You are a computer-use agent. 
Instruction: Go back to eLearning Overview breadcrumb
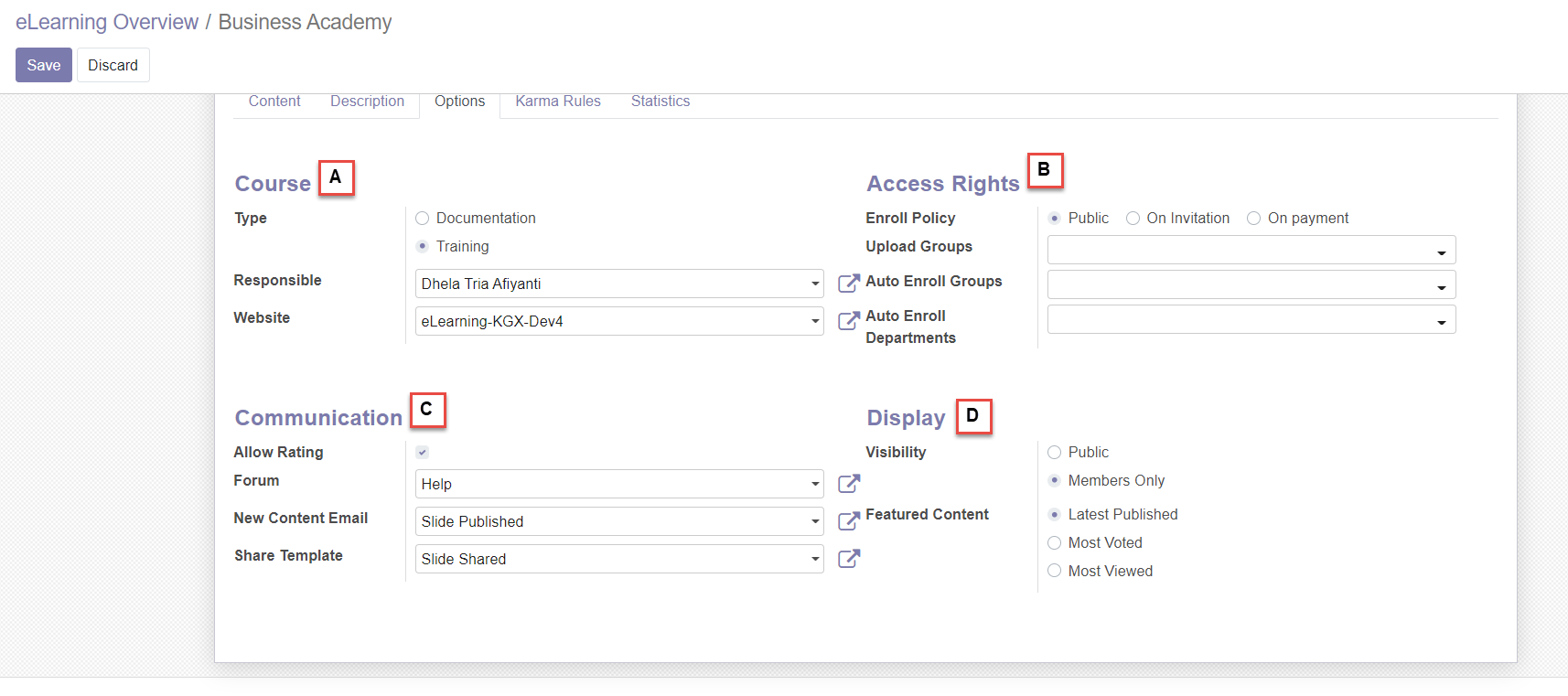coord(107,22)
